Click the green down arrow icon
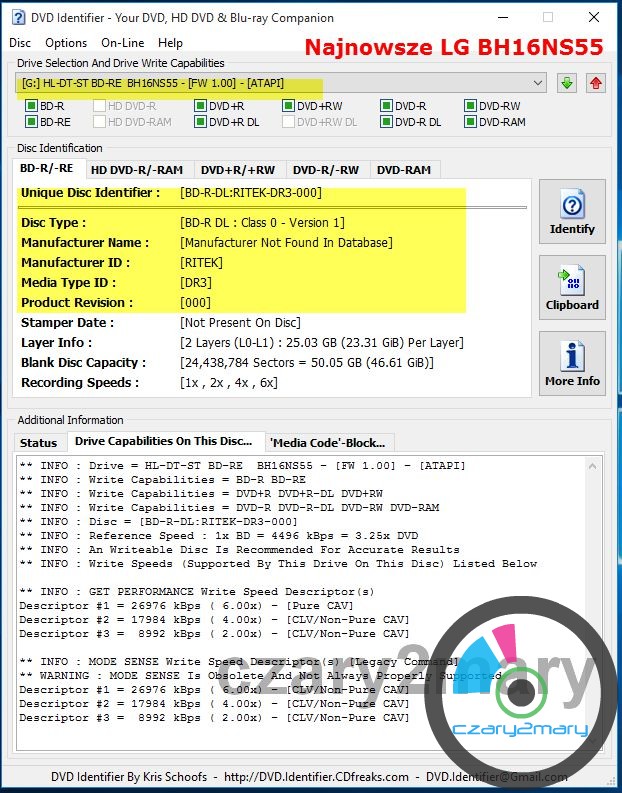The height and width of the screenshot is (793, 622). (x=568, y=83)
